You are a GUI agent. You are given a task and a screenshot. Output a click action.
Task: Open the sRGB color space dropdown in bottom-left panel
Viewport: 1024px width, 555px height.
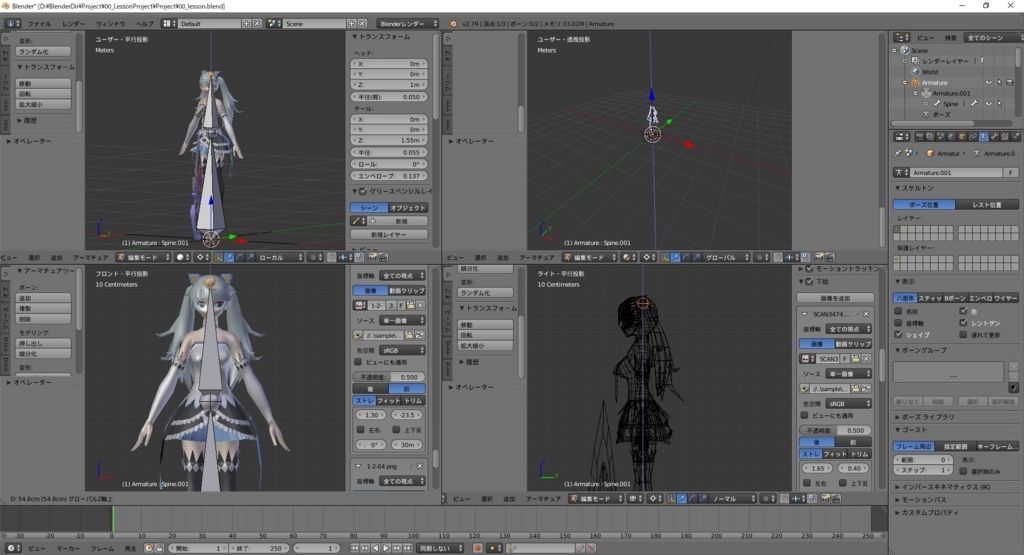[x=401, y=350]
